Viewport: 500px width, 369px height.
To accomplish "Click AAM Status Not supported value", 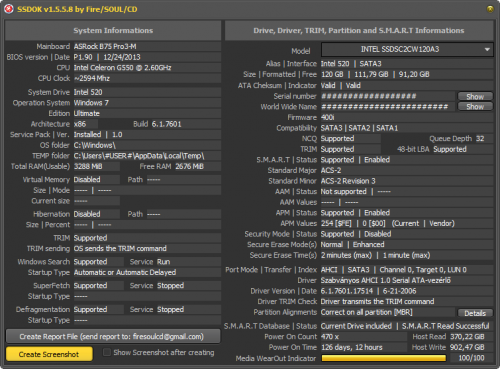I will (343, 192).
